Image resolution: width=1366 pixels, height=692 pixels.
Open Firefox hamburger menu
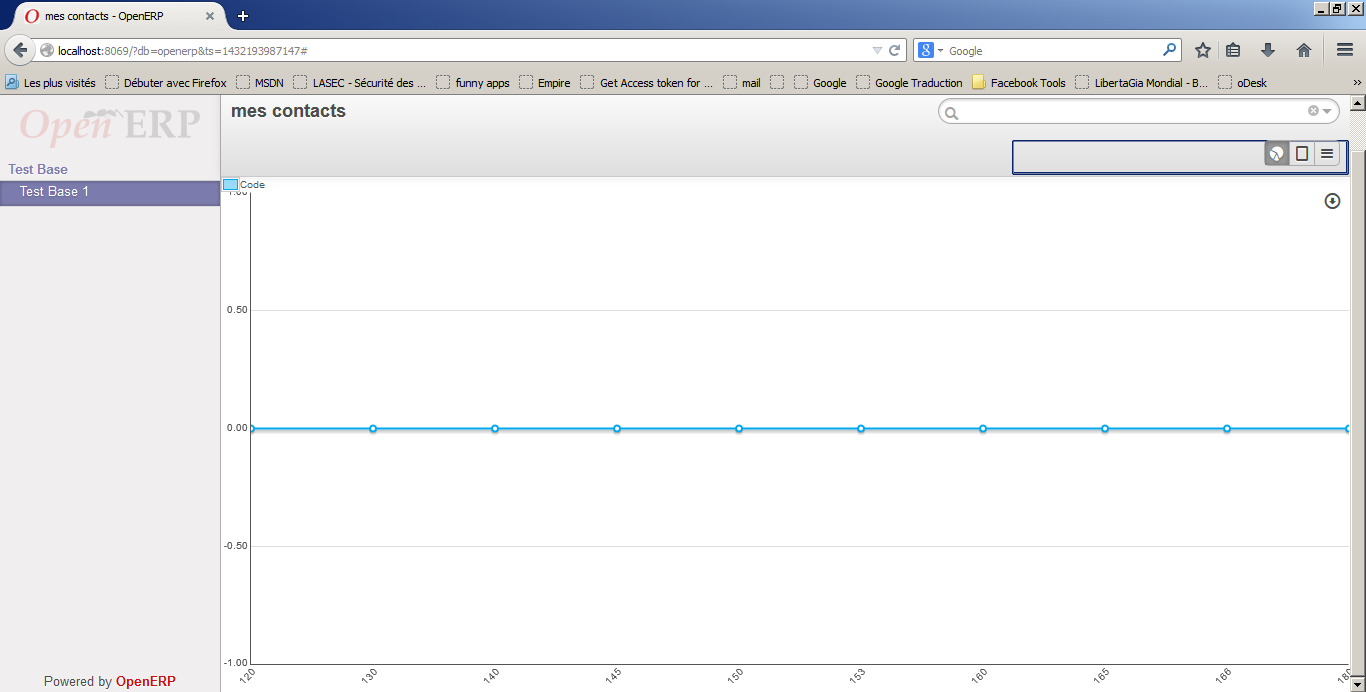pyautogui.click(x=1345, y=50)
